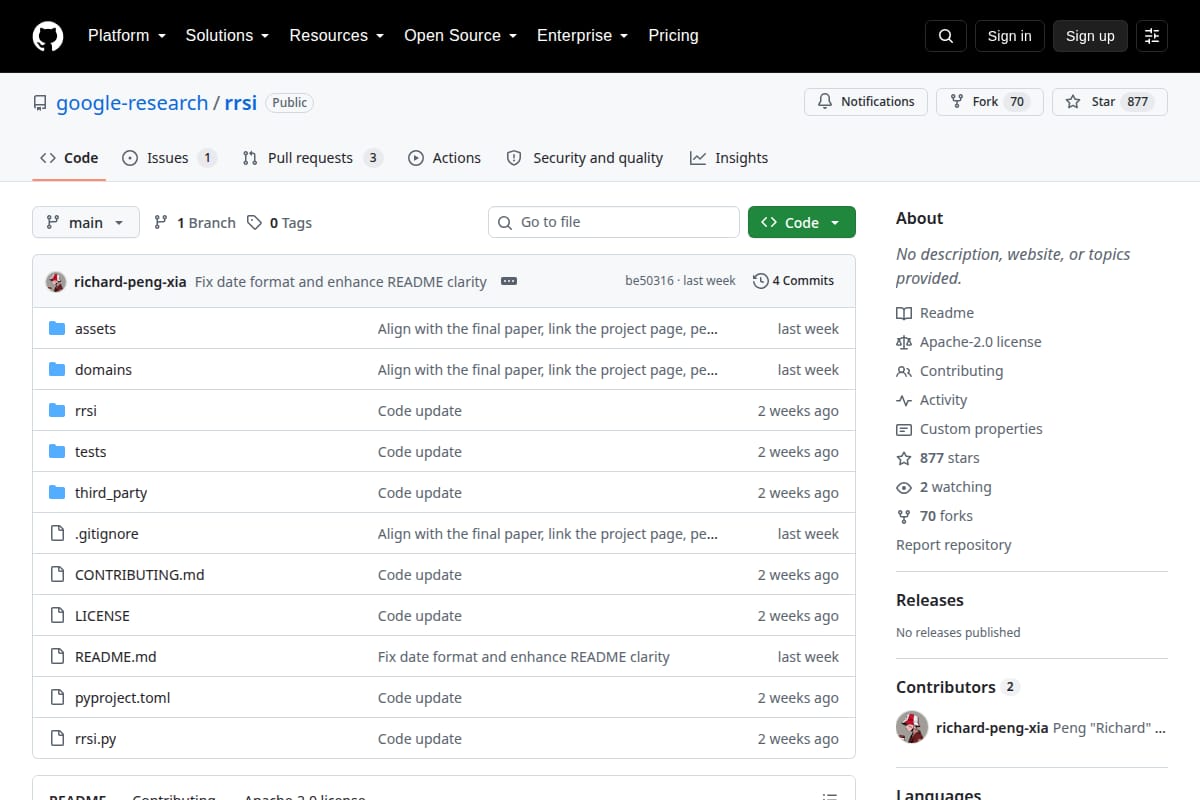
Task: Click the GitHub logo icon
Action: click(48, 36)
